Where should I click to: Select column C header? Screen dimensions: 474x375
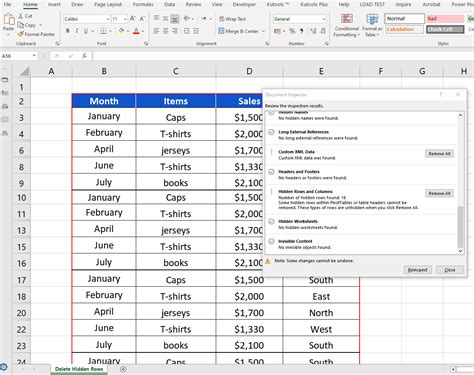pyautogui.click(x=176, y=71)
